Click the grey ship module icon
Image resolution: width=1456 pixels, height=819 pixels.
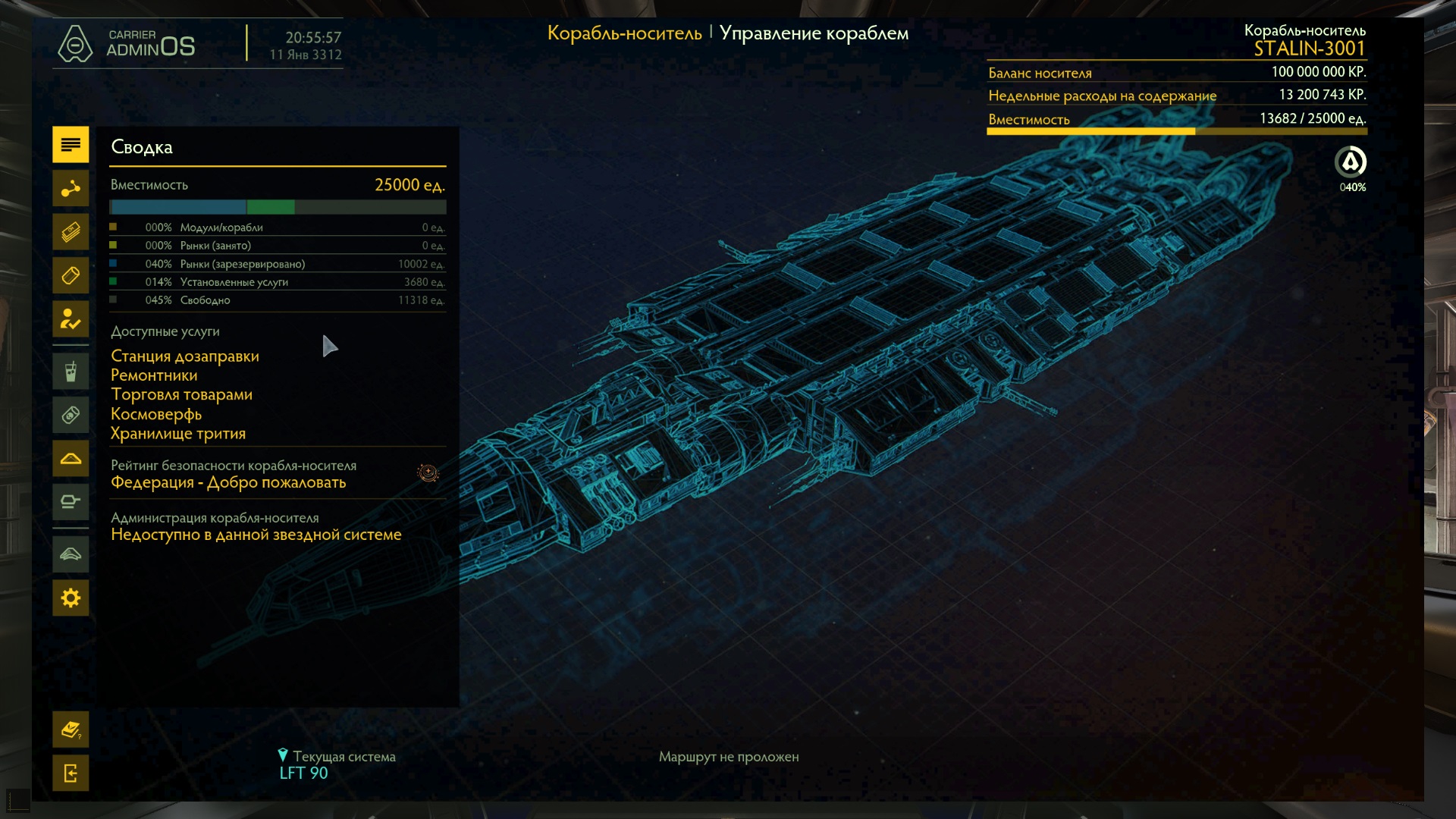click(71, 502)
